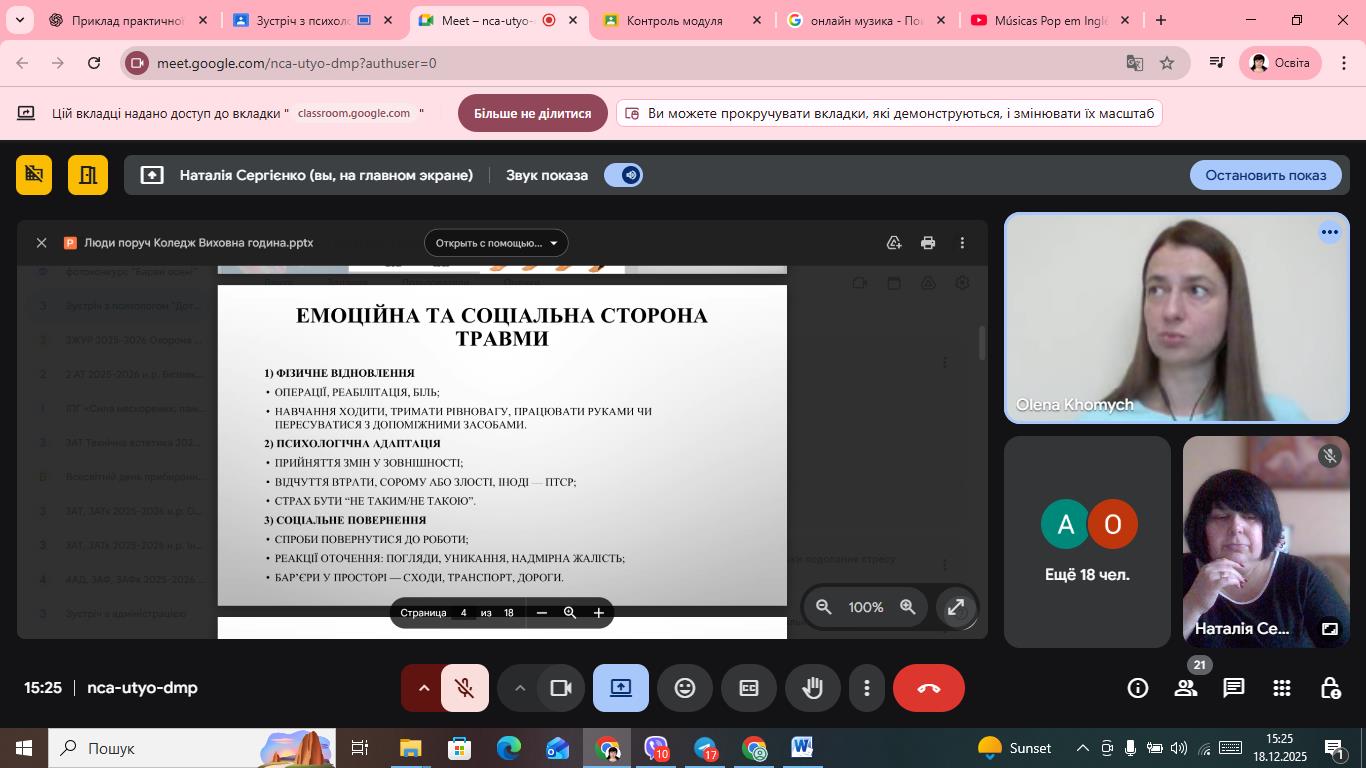Click the red leave call button

pos(928,688)
